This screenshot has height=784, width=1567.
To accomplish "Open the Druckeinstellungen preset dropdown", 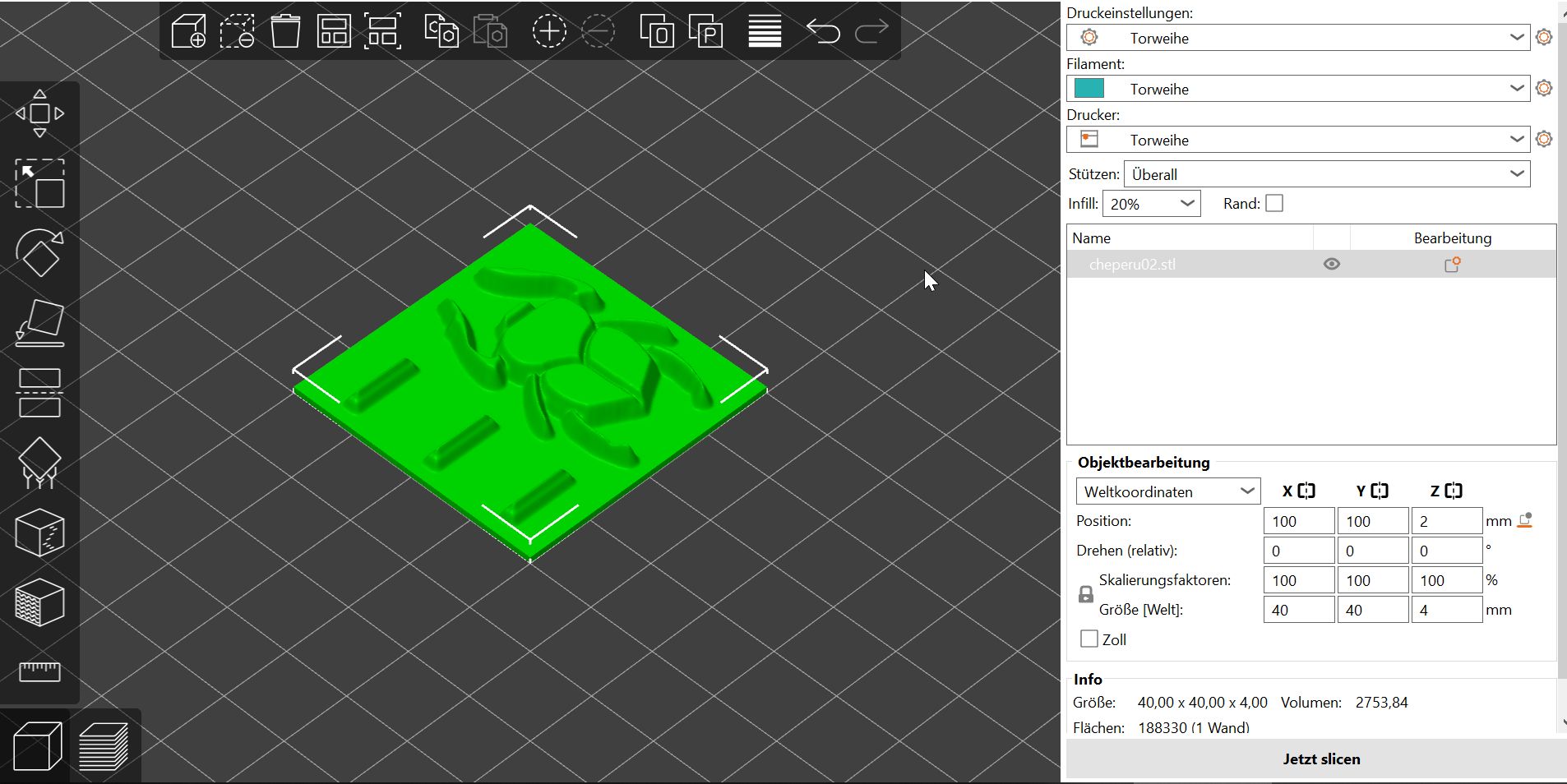I will click(1298, 38).
